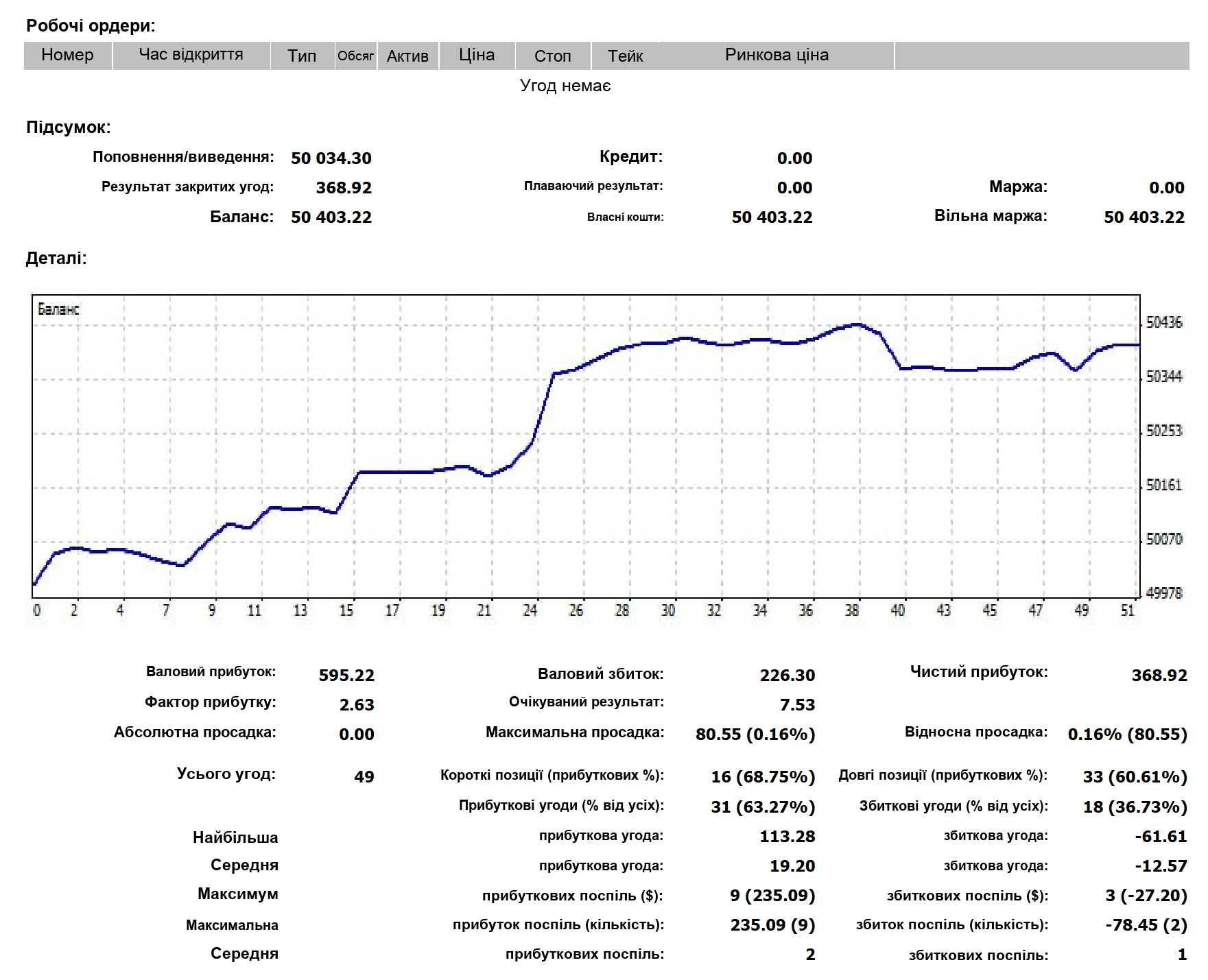Click the Ринкова ціна column header
The width and height of the screenshot is (1208, 980).
coord(777,56)
